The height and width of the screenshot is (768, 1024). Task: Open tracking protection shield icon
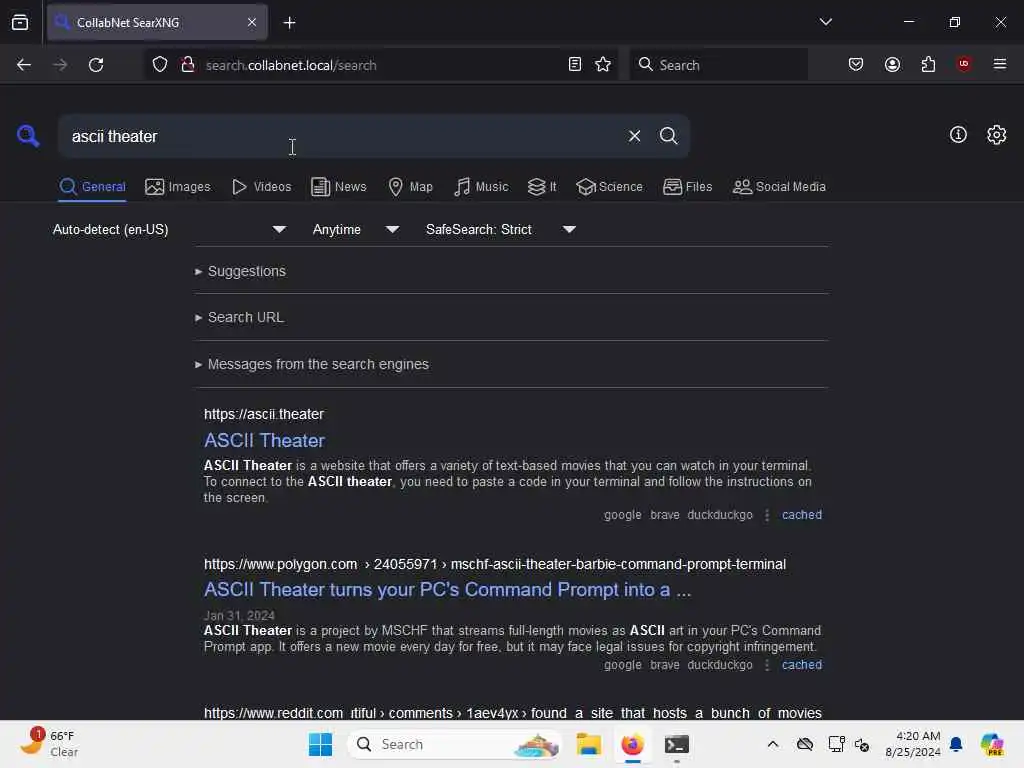[x=160, y=65]
